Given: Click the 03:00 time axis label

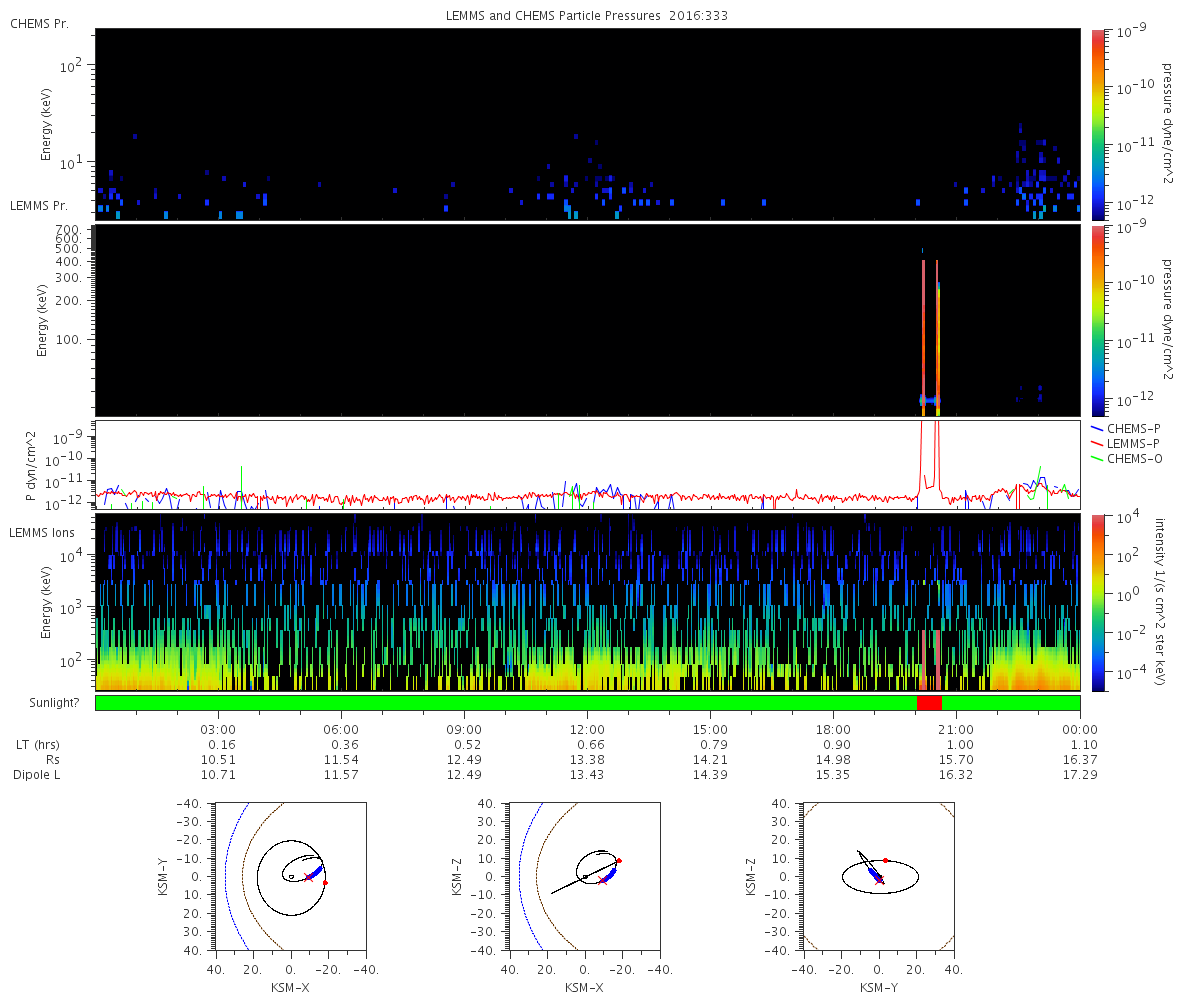Looking at the screenshot, I should pos(218,729).
